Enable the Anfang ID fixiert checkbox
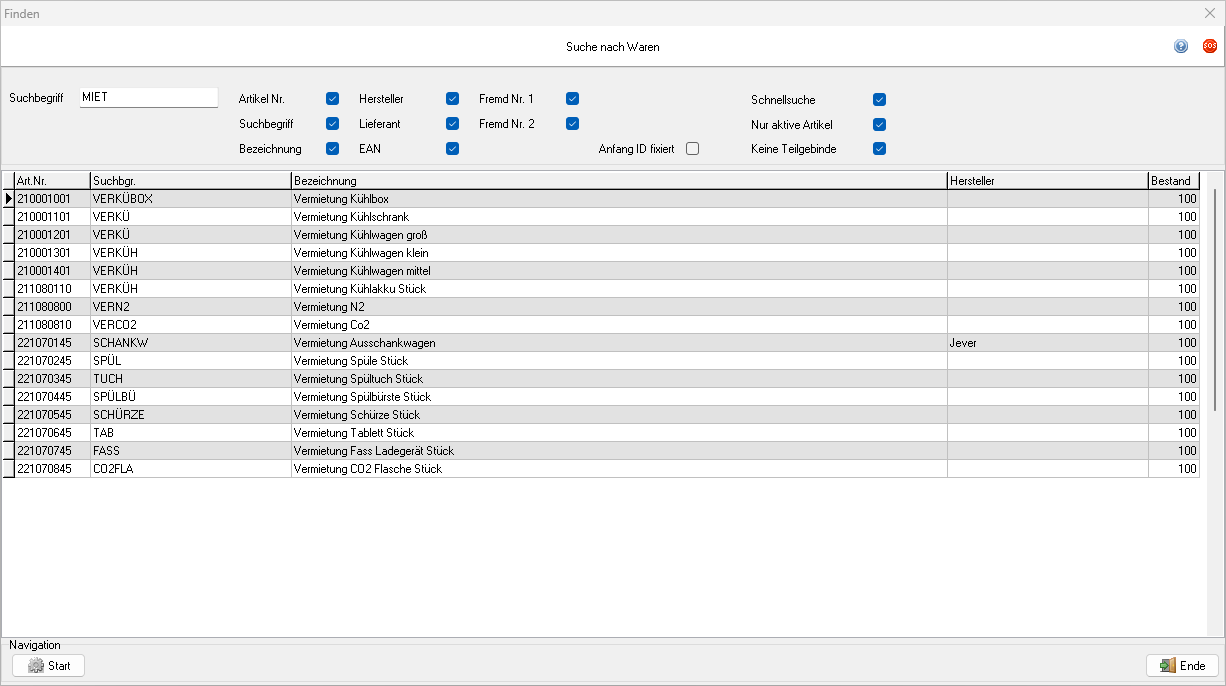The height and width of the screenshot is (686, 1226). click(692, 149)
